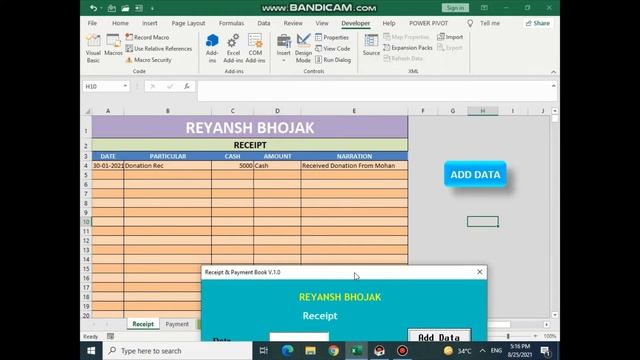The height and width of the screenshot is (360, 640).
Task: Select the Receipt sheet tab
Action: coord(143,324)
